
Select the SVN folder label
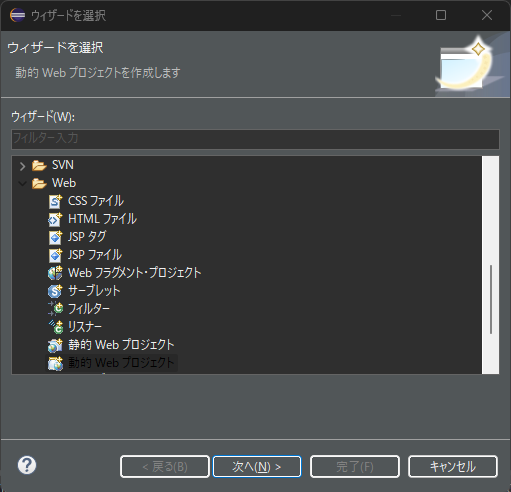pos(63,165)
